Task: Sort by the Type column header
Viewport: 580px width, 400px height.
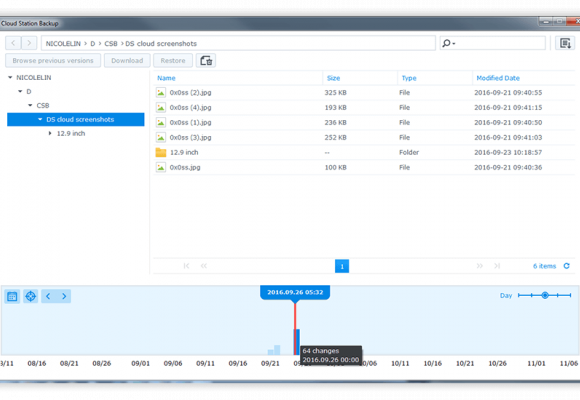Action: [x=409, y=78]
